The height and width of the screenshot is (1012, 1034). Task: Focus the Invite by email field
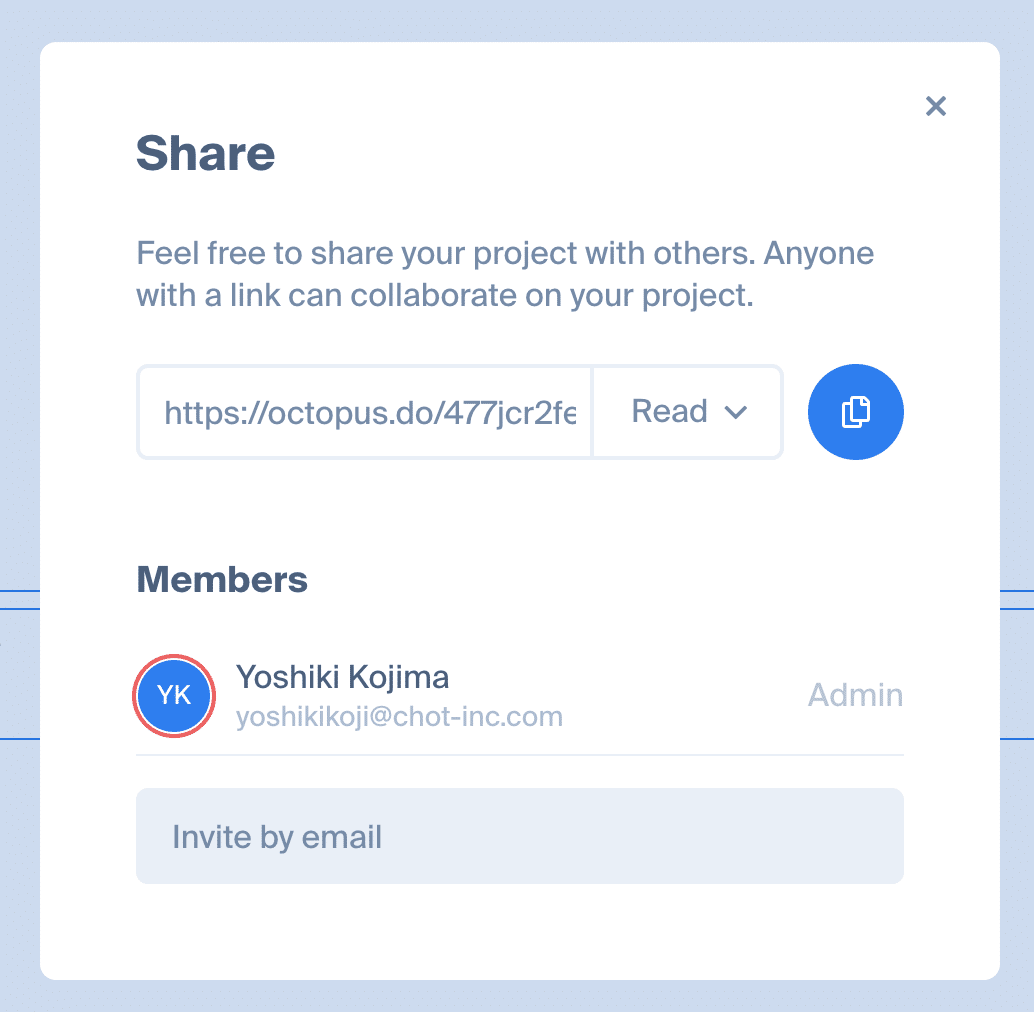point(520,836)
